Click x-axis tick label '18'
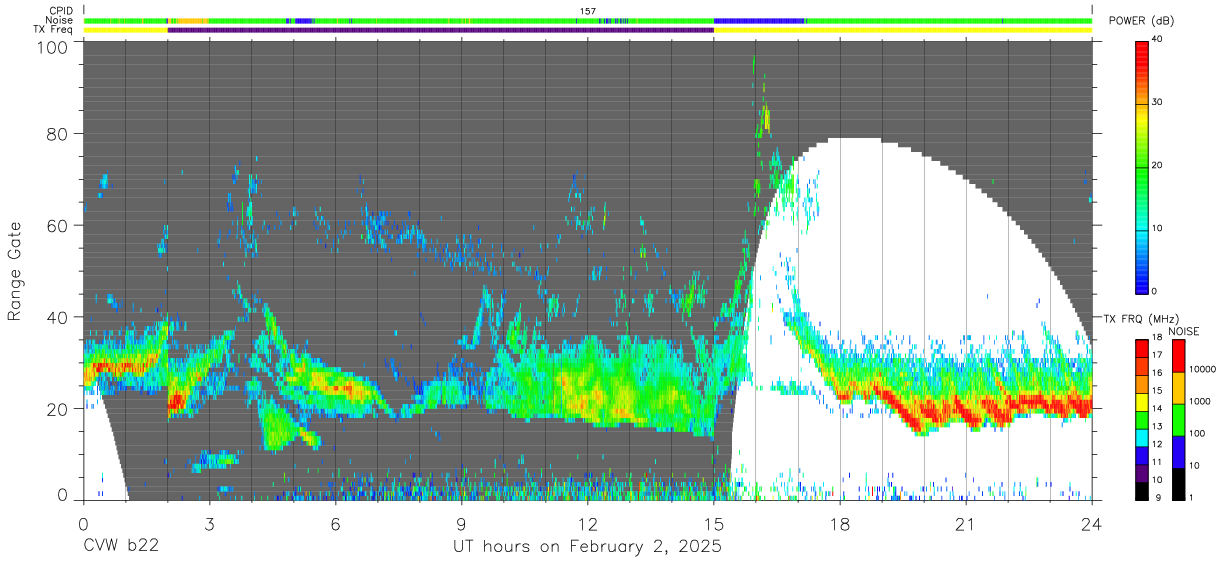The height and width of the screenshot is (567, 1228). 840,525
